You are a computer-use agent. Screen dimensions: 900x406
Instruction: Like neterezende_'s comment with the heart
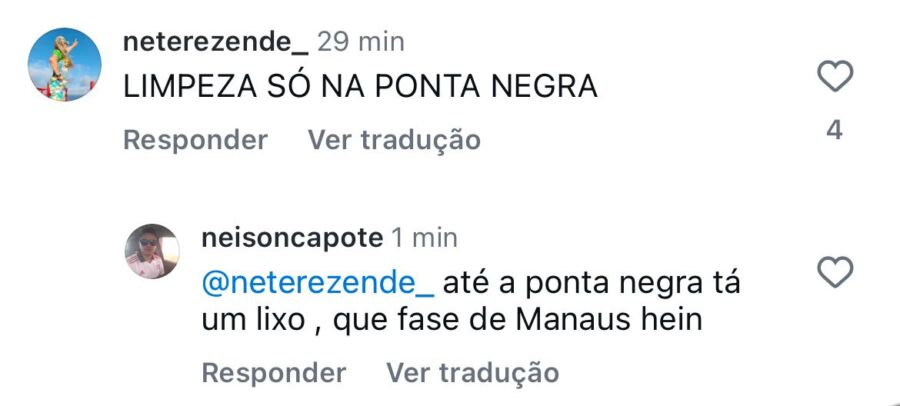coord(835,77)
